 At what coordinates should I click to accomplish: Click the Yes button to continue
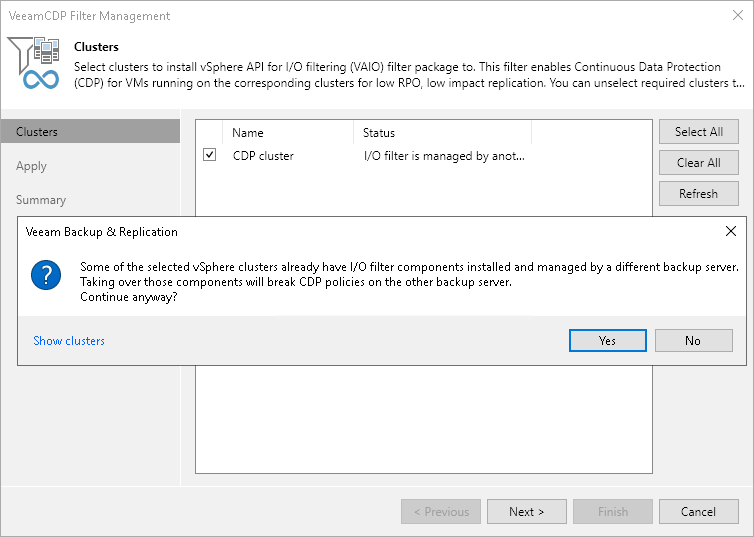(x=607, y=340)
